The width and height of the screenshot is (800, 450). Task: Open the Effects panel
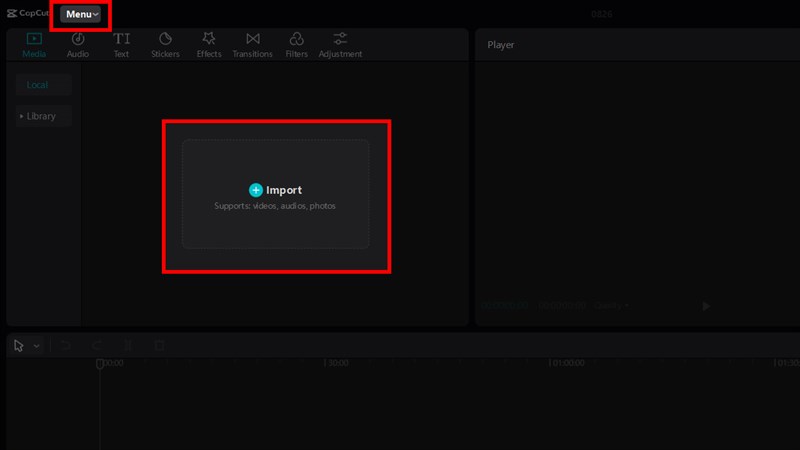tap(209, 44)
